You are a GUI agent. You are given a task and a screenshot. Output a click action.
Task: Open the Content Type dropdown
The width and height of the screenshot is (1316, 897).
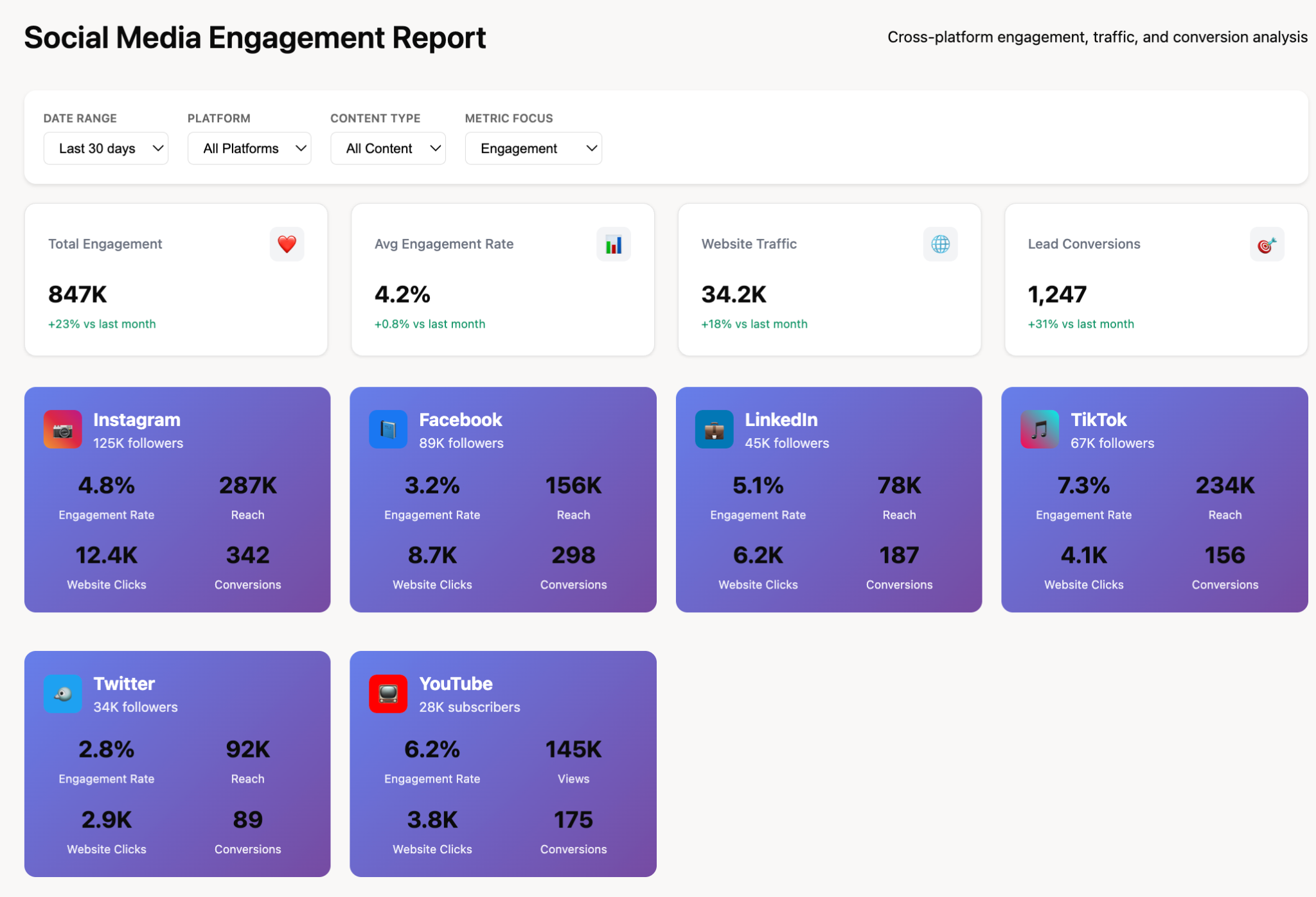point(387,148)
